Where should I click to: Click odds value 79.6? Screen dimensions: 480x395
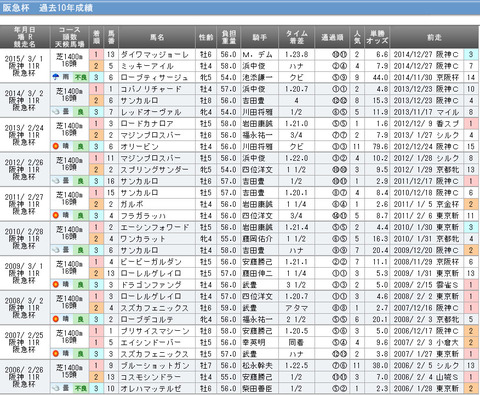[x=380, y=147]
